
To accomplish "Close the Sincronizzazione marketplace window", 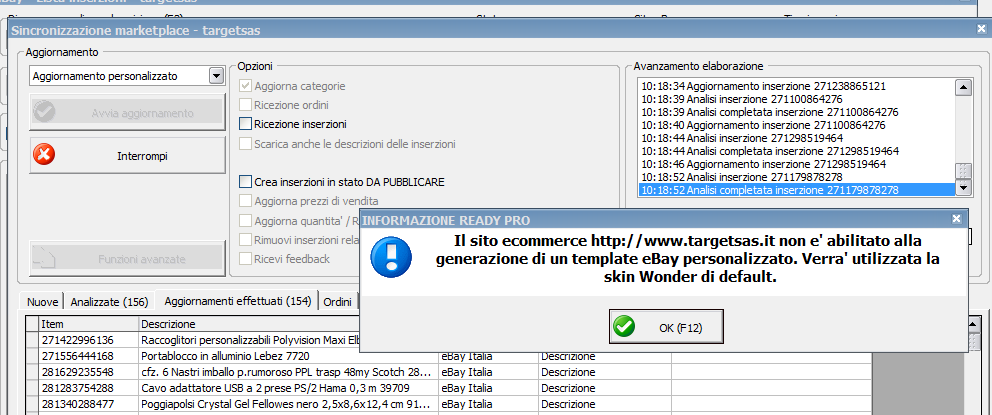I will pos(981,30).
